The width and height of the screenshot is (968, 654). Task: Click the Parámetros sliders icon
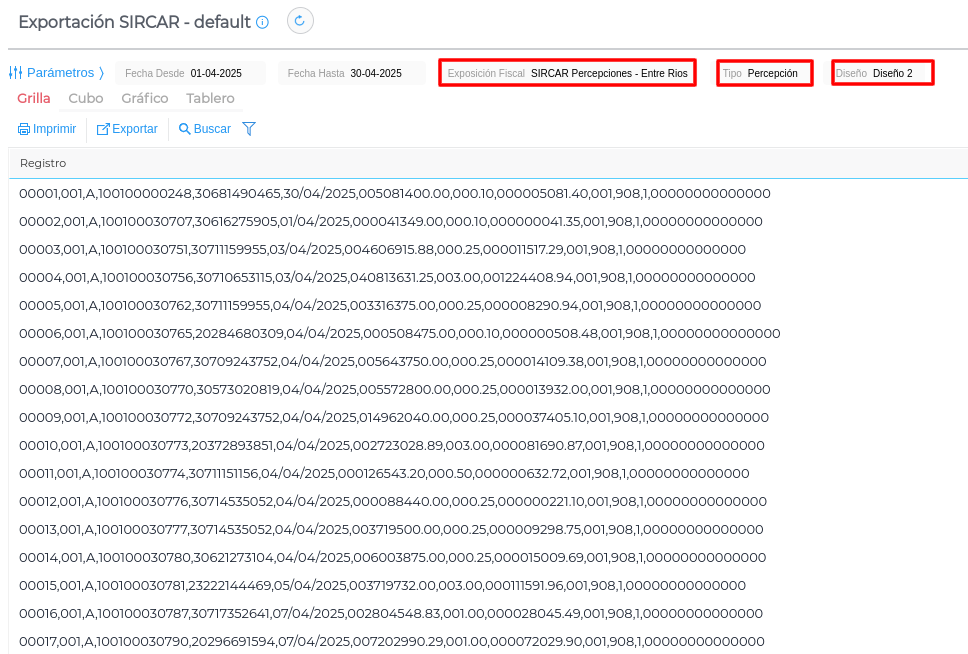coord(16,73)
